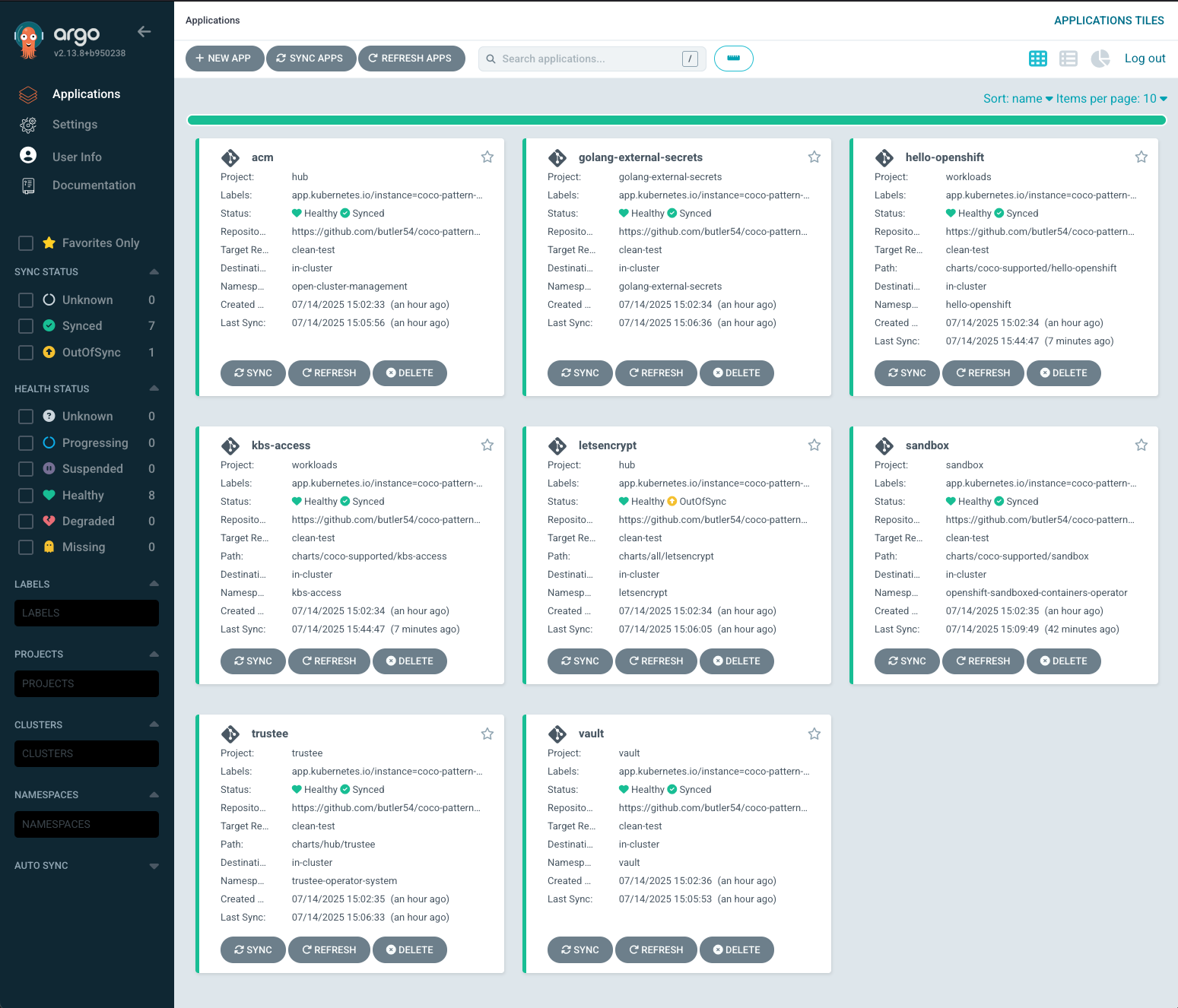
Task: Switch to the list view icon
Action: pos(1068,59)
